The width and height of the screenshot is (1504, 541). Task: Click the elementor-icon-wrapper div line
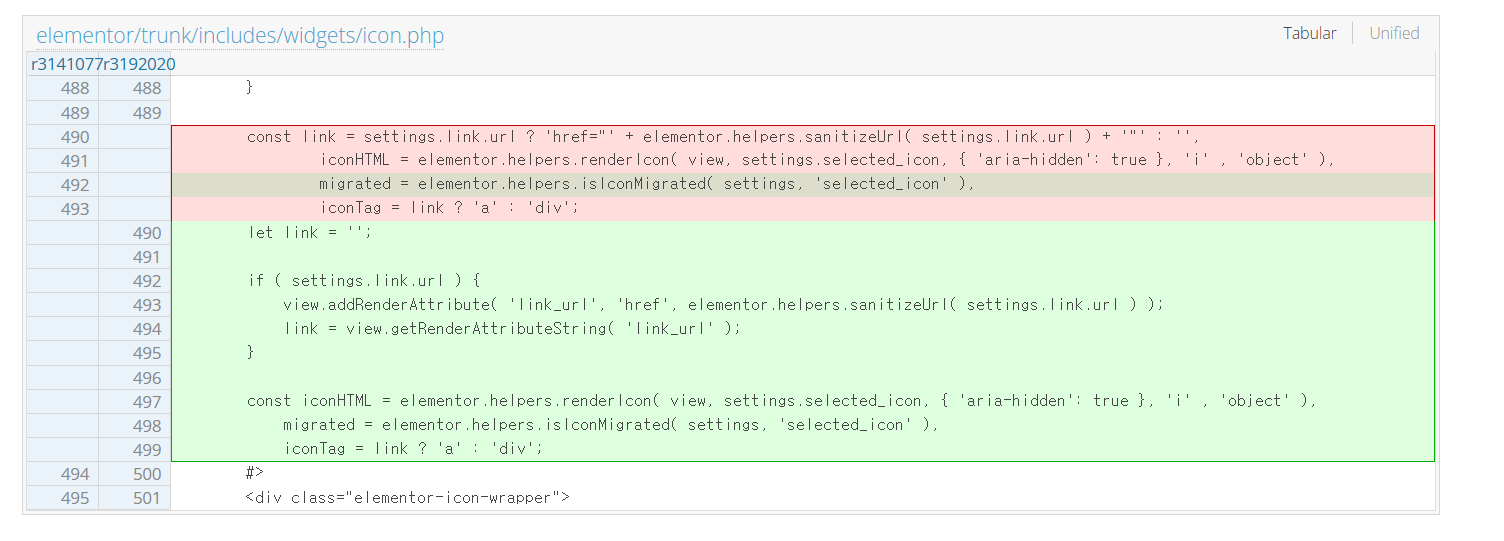click(x=803, y=498)
